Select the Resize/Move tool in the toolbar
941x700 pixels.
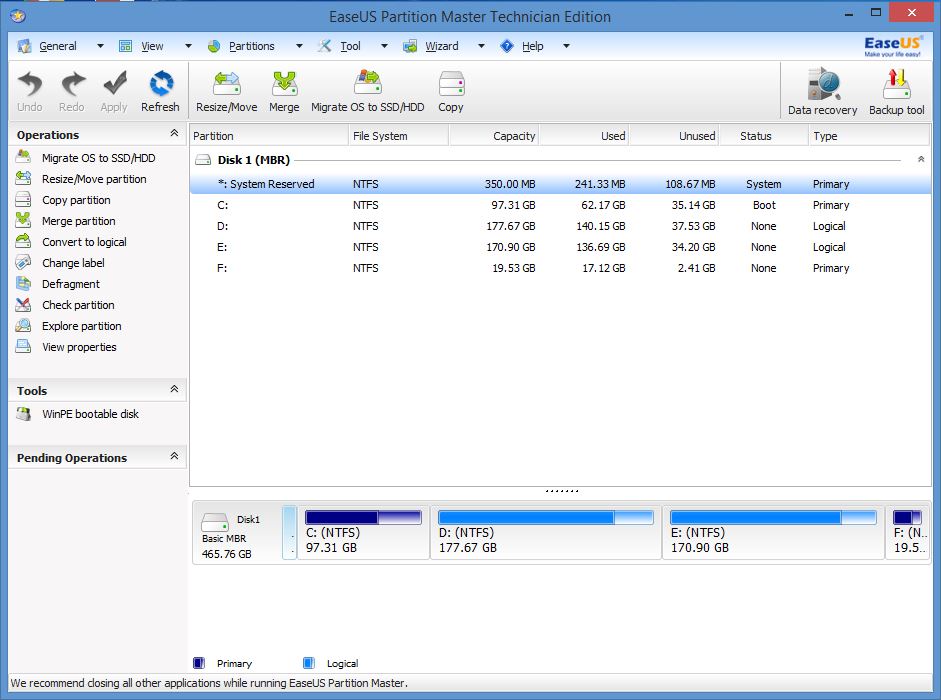pos(225,90)
